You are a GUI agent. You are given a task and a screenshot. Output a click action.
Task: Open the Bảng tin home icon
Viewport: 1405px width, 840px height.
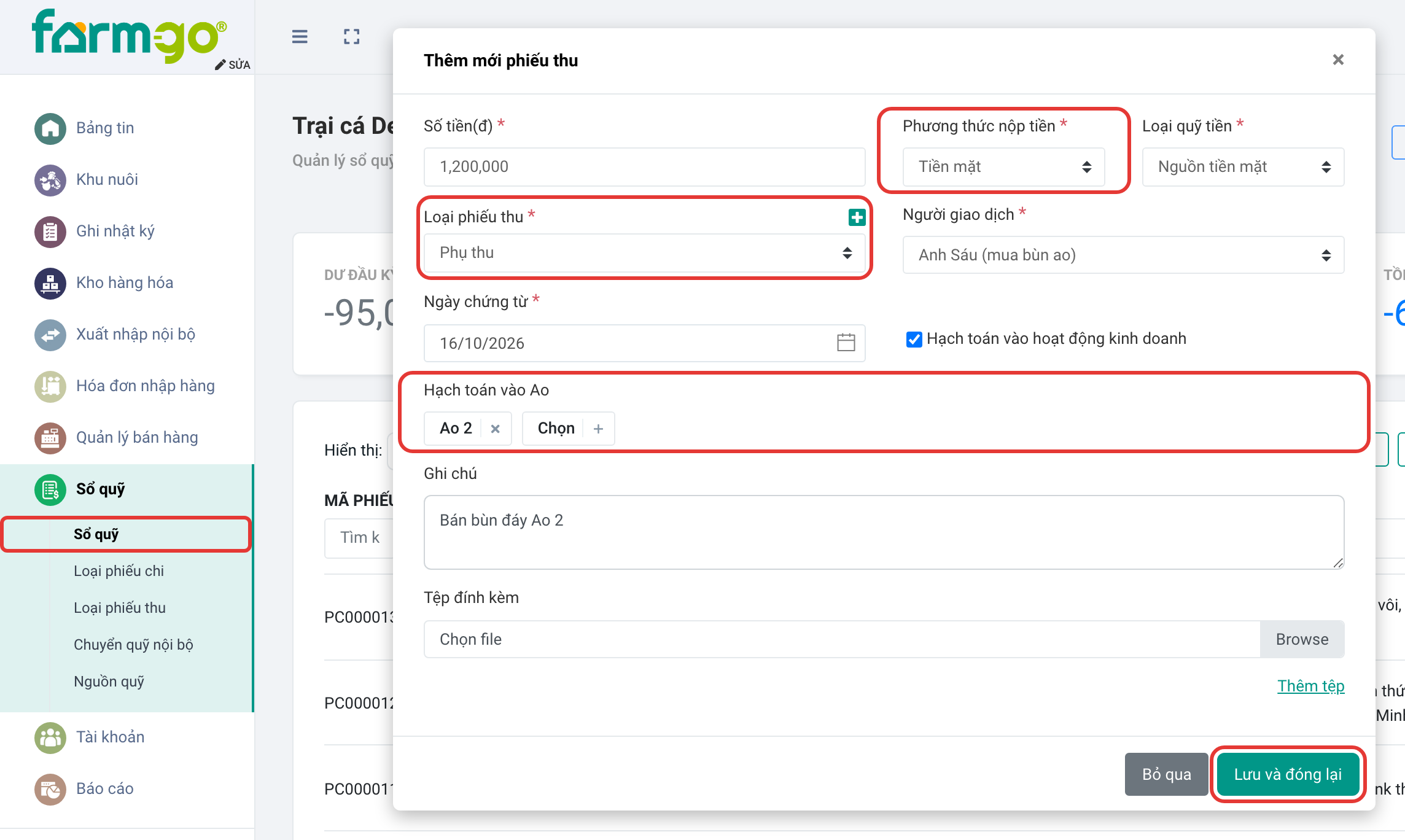click(x=50, y=128)
